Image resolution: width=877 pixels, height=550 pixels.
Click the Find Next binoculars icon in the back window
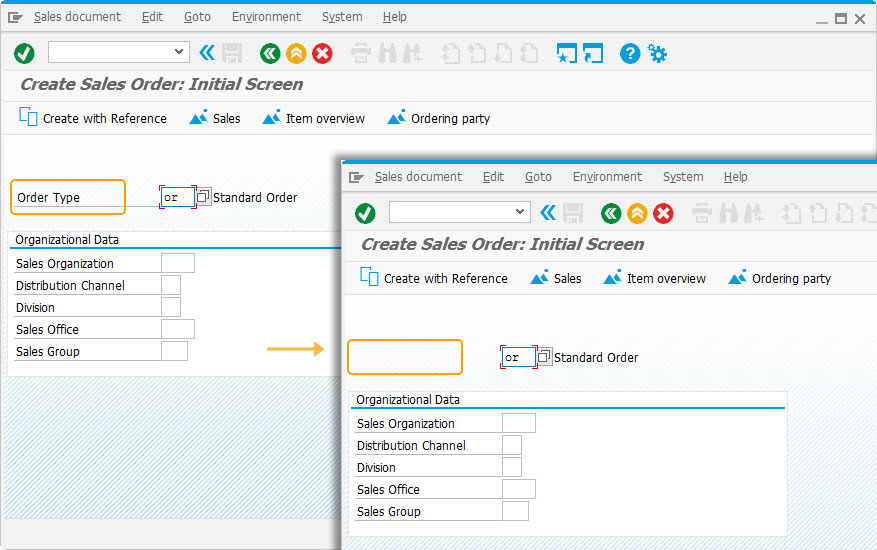(x=413, y=54)
